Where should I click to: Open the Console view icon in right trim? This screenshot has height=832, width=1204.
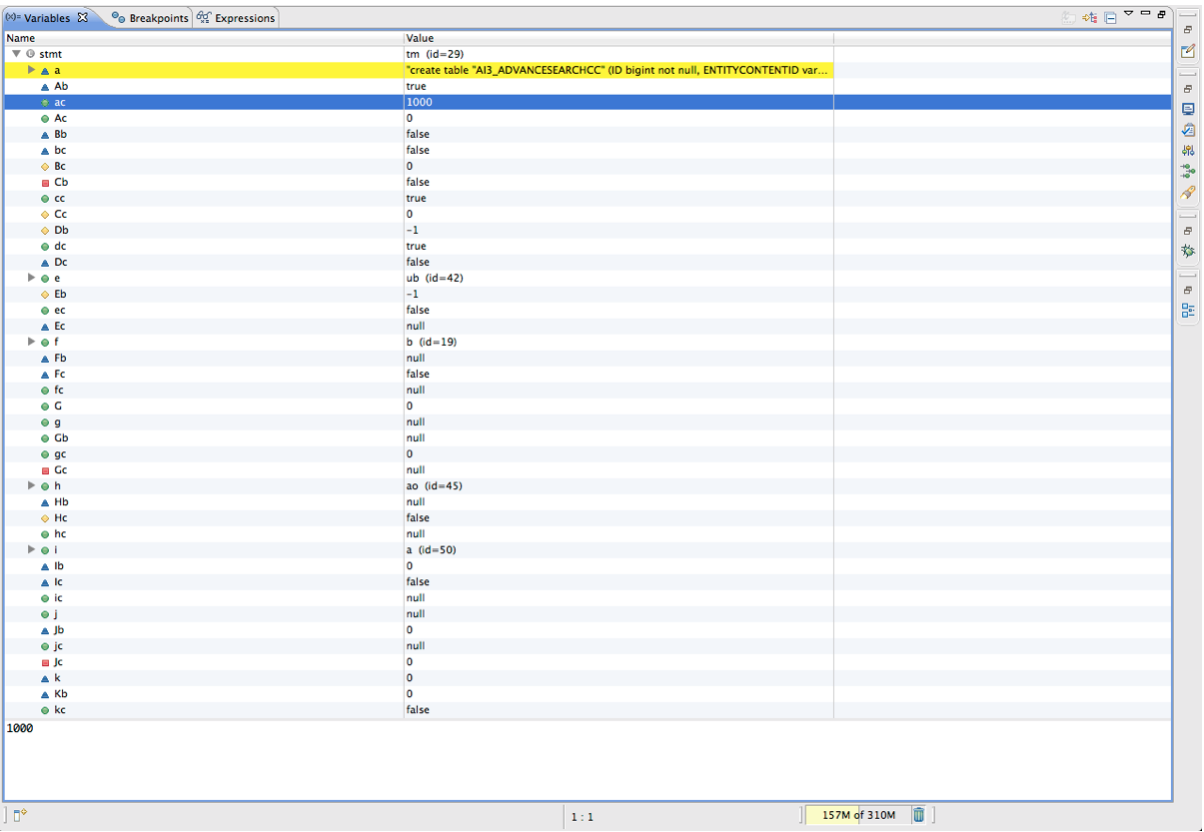(x=1188, y=109)
